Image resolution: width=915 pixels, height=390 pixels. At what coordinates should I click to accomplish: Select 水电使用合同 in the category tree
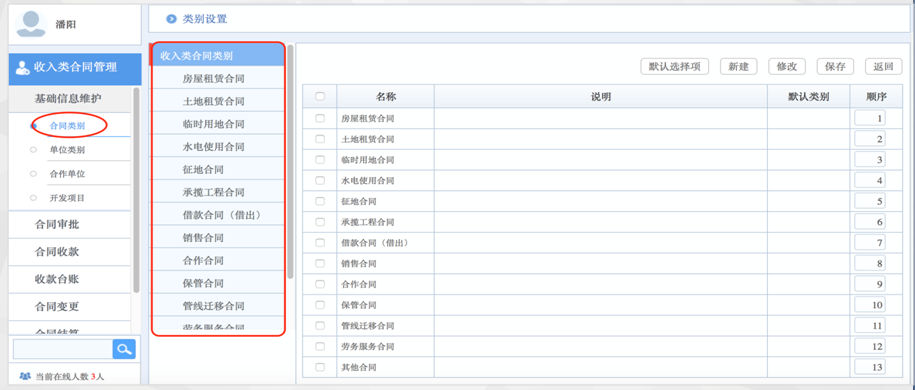pos(218,147)
